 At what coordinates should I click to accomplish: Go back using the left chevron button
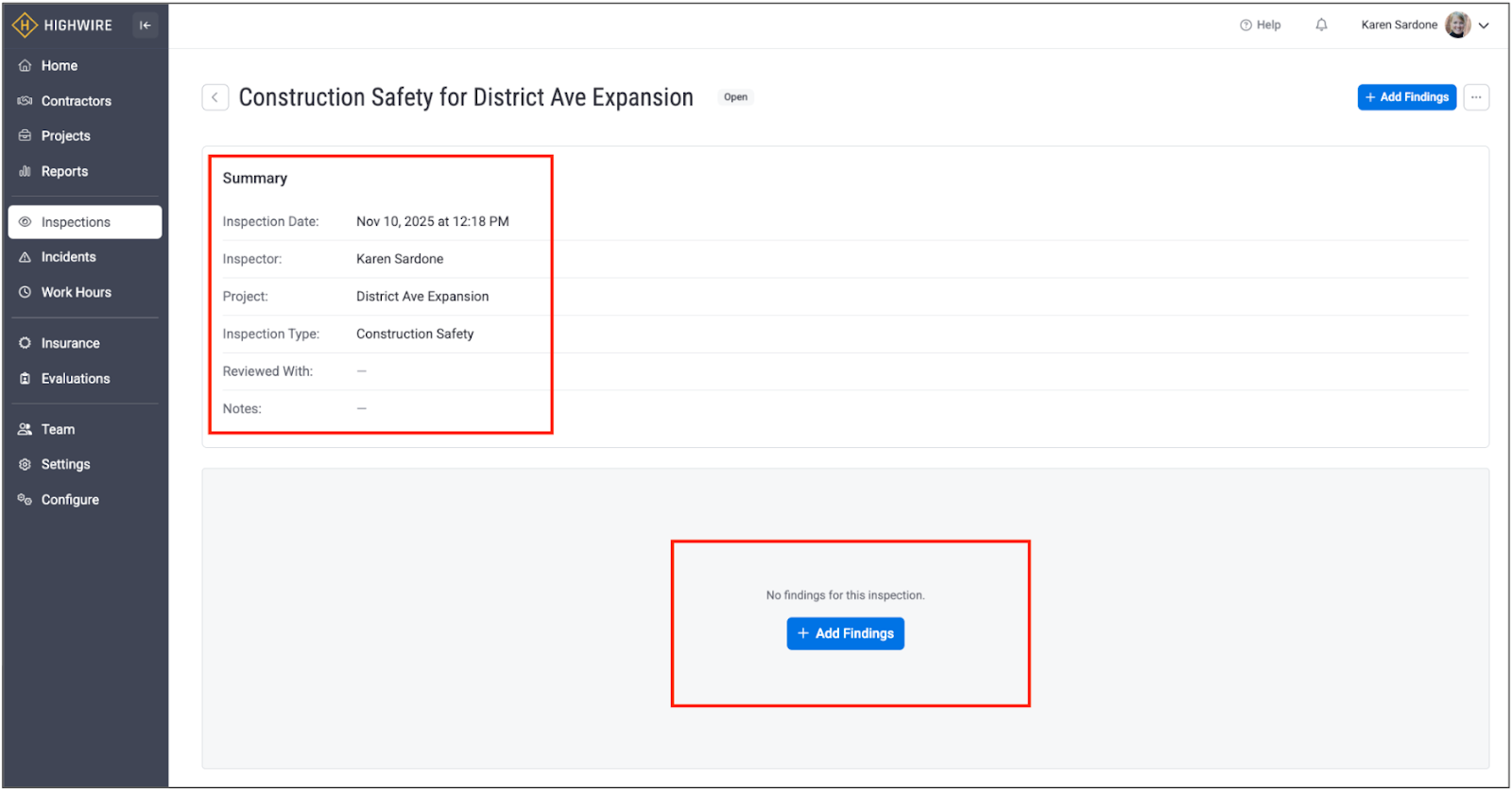tap(215, 97)
